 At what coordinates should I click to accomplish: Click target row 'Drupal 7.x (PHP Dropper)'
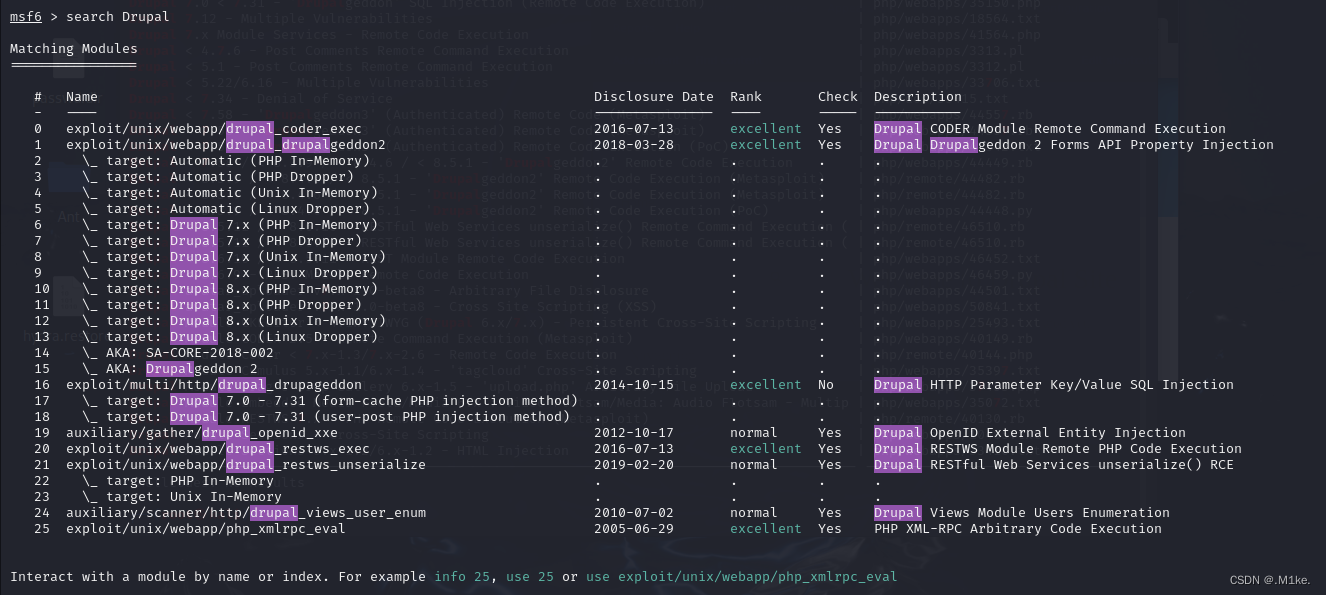click(222, 241)
